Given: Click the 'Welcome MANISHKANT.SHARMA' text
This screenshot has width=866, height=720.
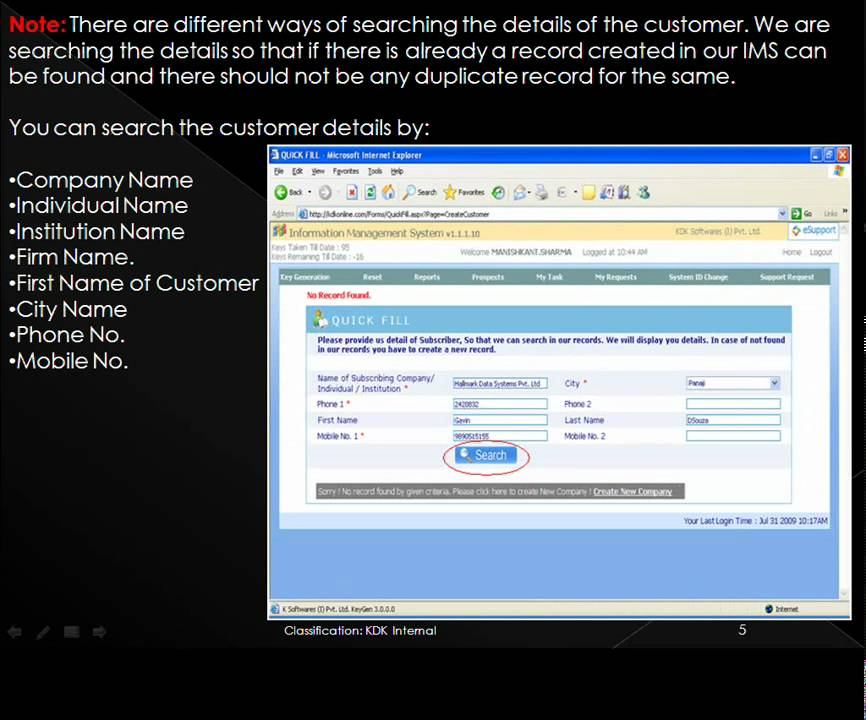Looking at the screenshot, I should tap(515, 252).
